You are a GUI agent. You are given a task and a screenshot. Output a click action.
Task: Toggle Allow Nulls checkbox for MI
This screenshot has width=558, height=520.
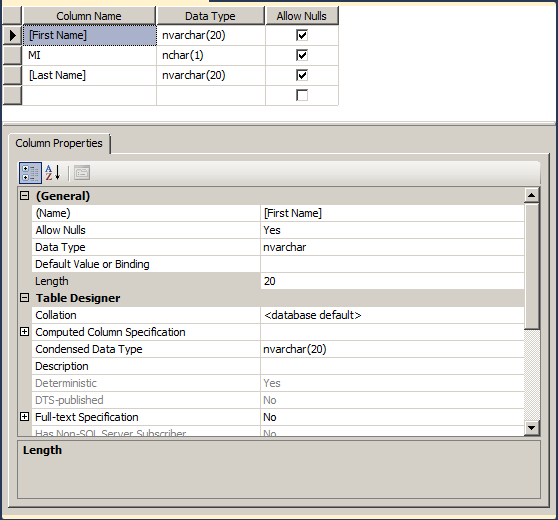[302, 55]
